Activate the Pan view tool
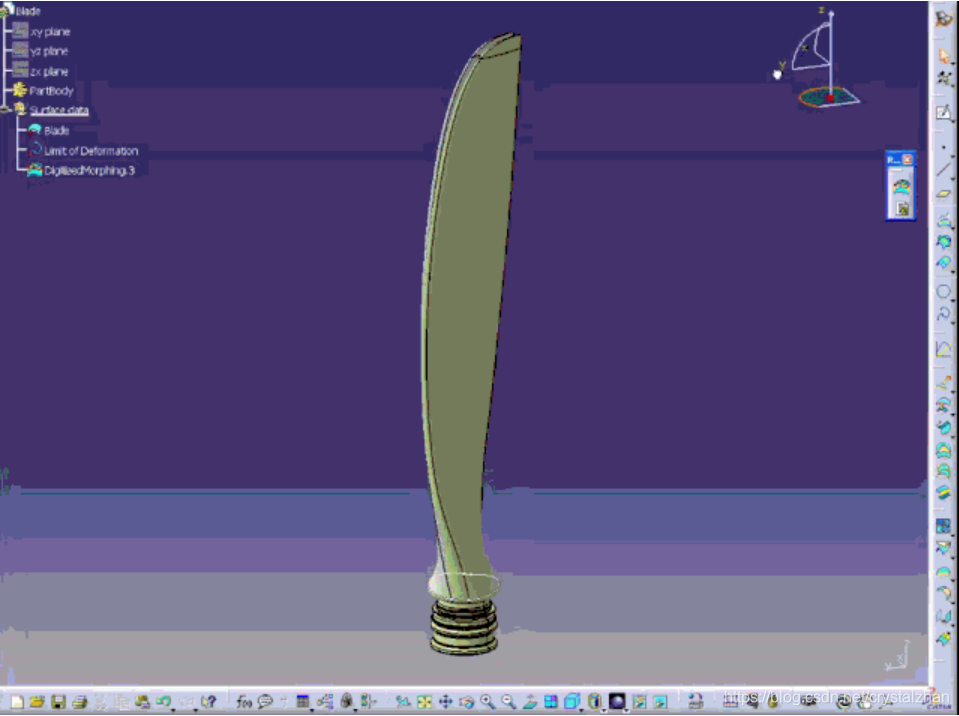The height and width of the screenshot is (716, 959). (x=445, y=702)
